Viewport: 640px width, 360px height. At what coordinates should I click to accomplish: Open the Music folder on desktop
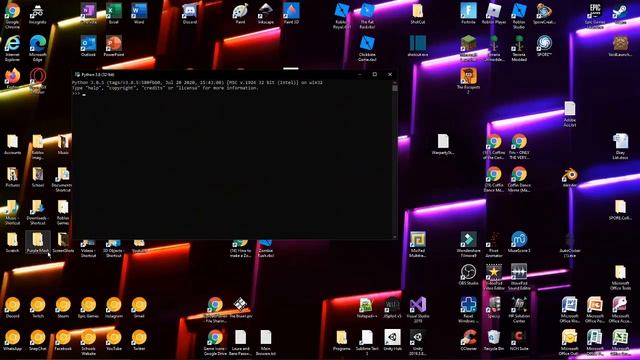(63, 144)
